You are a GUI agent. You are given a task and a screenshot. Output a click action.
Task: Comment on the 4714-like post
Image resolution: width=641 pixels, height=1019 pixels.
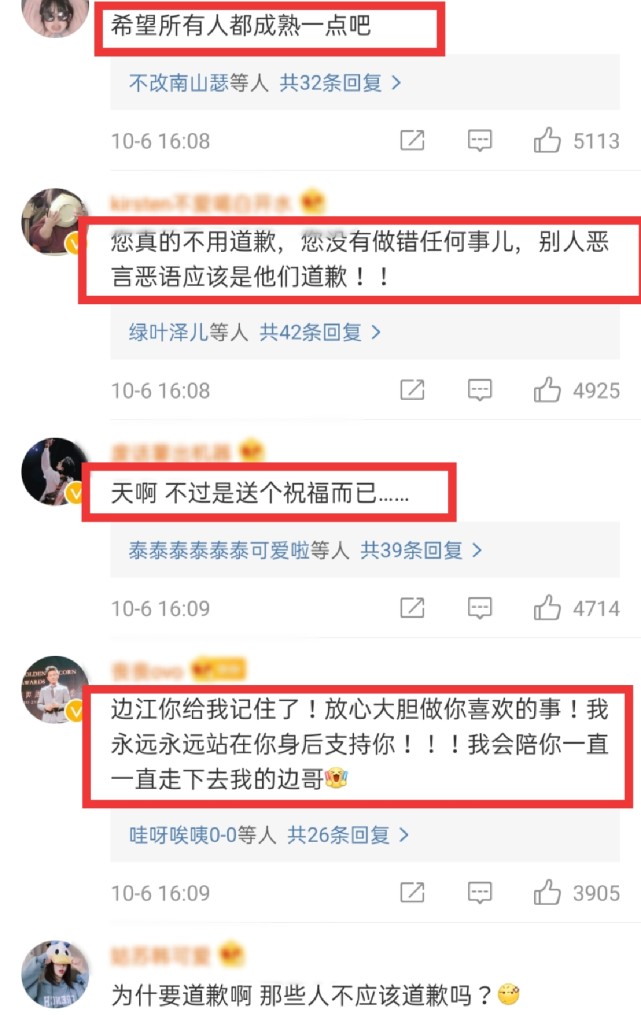click(480, 608)
